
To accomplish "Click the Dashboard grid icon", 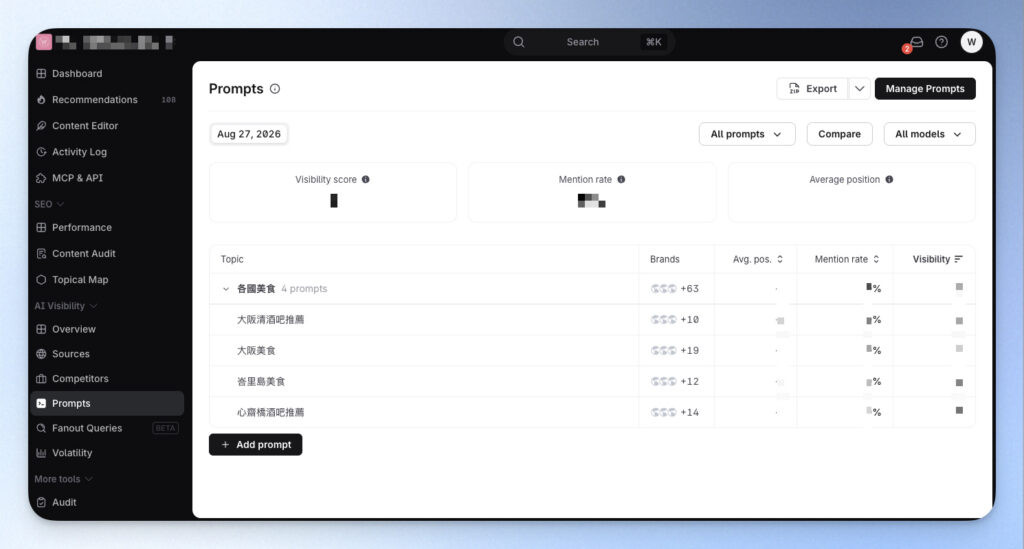I will [41, 74].
